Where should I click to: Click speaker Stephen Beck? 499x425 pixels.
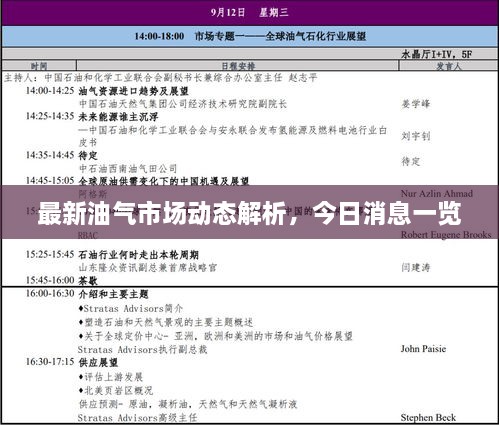point(428,417)
